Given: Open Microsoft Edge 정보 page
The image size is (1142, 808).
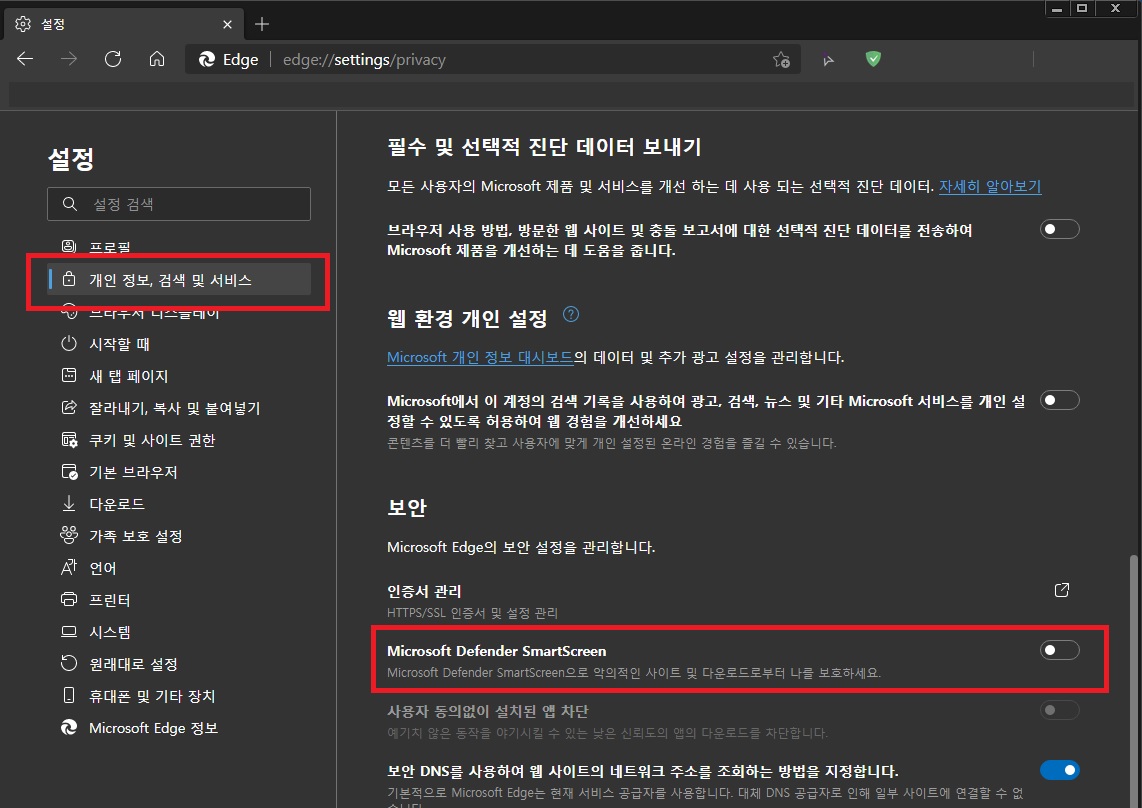Looking at the screenshot, I should (x=178, y=729).
